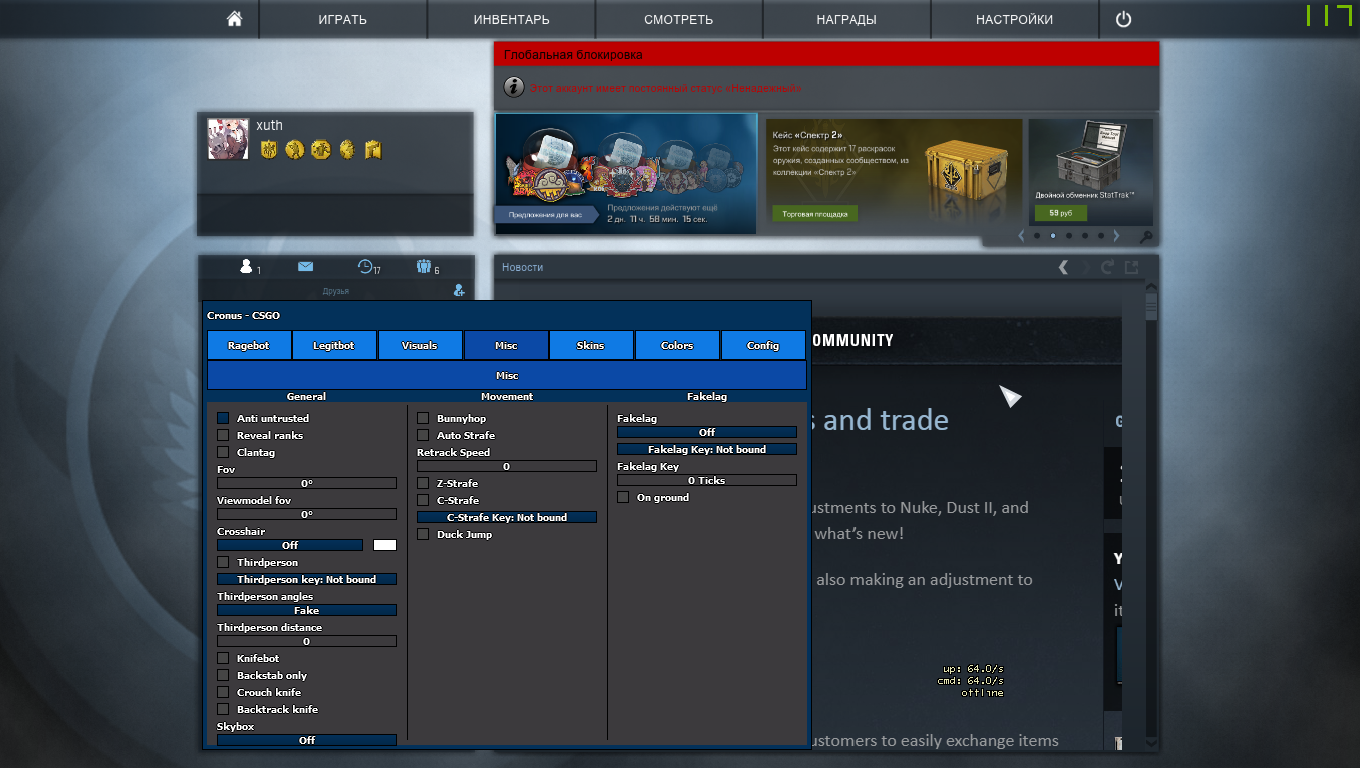Viewport: 1360px width, 768px height.
Task: Select the shield-shaped gold medal
Action: click(268, 150)
